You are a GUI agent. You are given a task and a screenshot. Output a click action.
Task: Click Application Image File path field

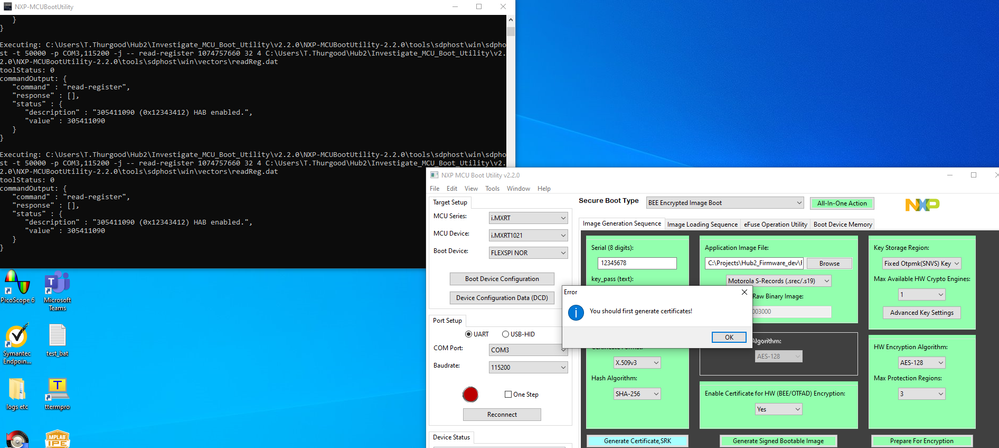point(754,263)
